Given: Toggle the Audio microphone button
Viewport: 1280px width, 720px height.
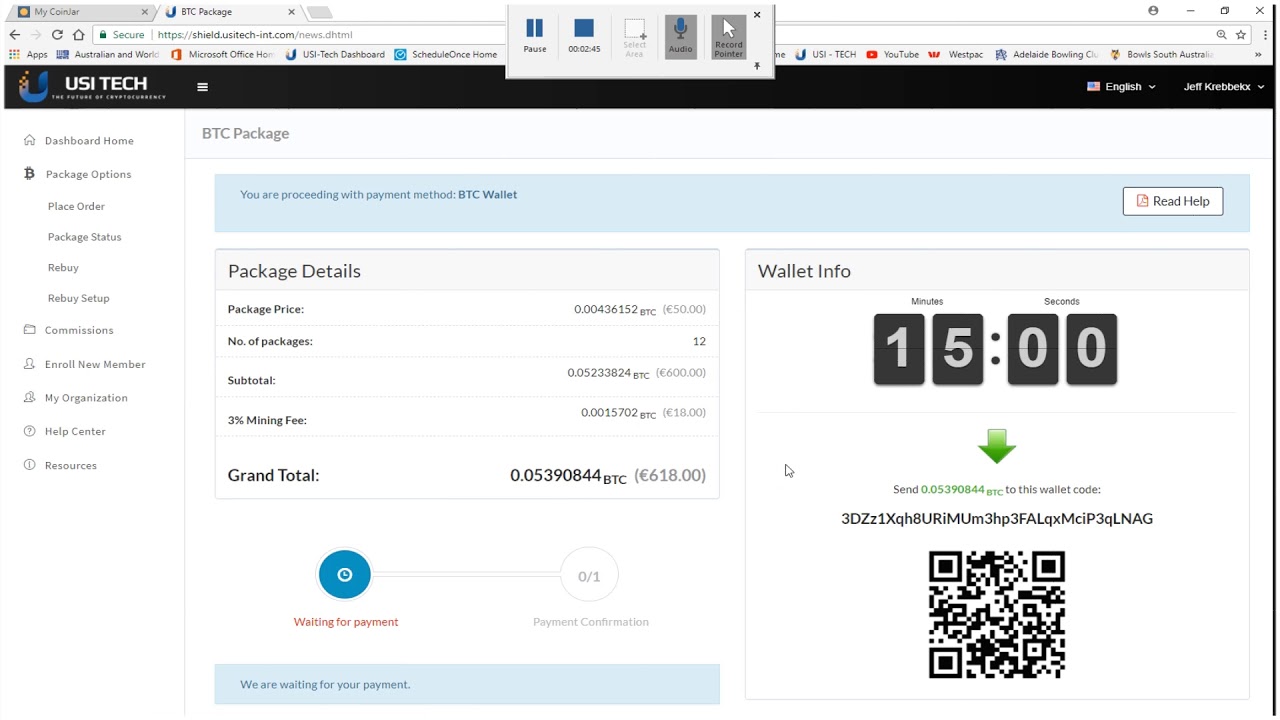Looking at the screenshot, I should [681, 36].
